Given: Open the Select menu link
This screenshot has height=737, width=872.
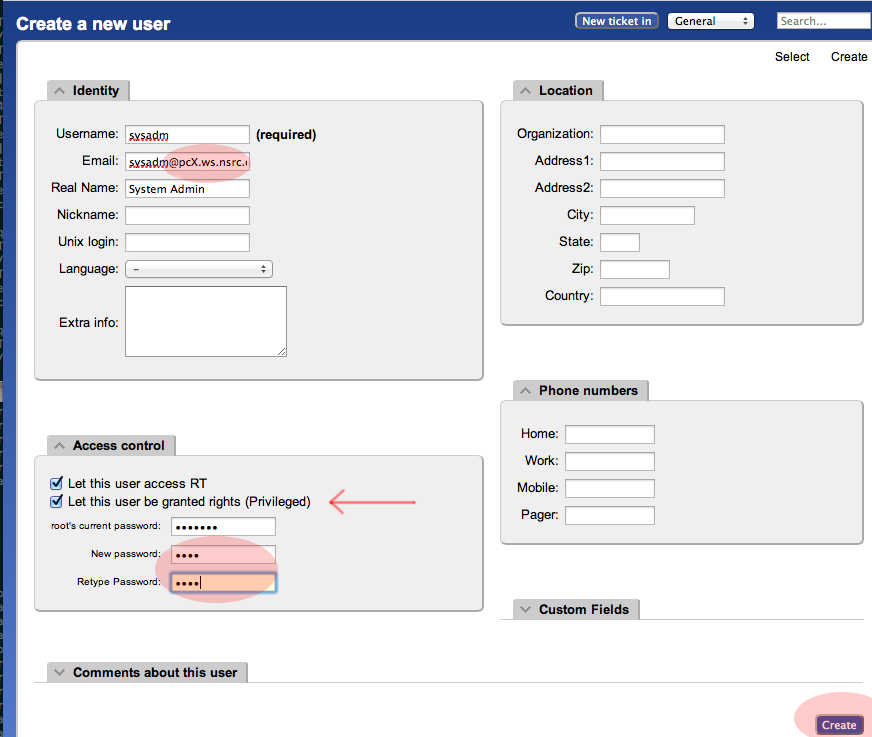Looking at the screenshot, I should (x=792, y=57).
